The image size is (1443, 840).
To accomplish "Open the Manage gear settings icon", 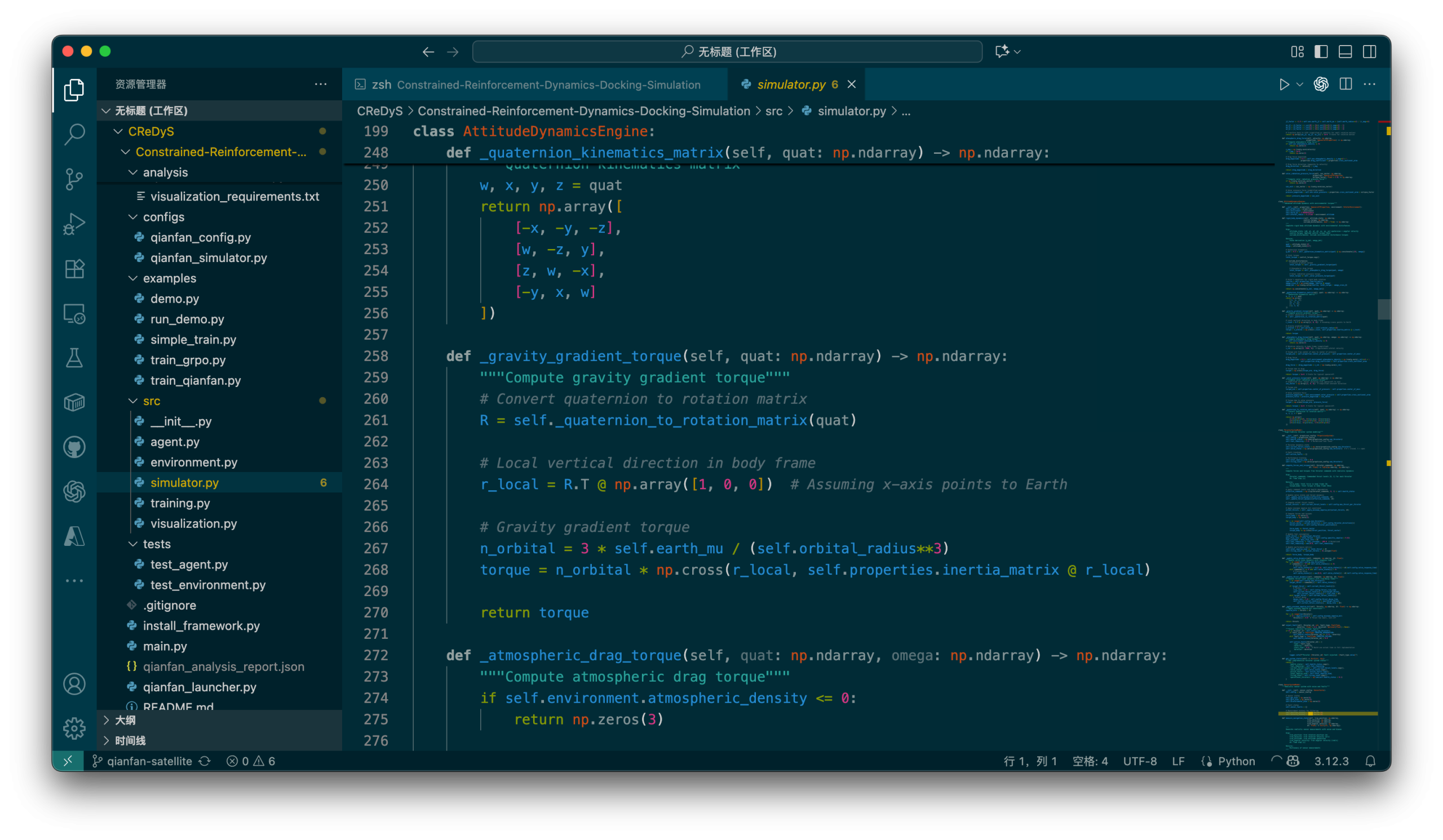I will click(74, 728).
